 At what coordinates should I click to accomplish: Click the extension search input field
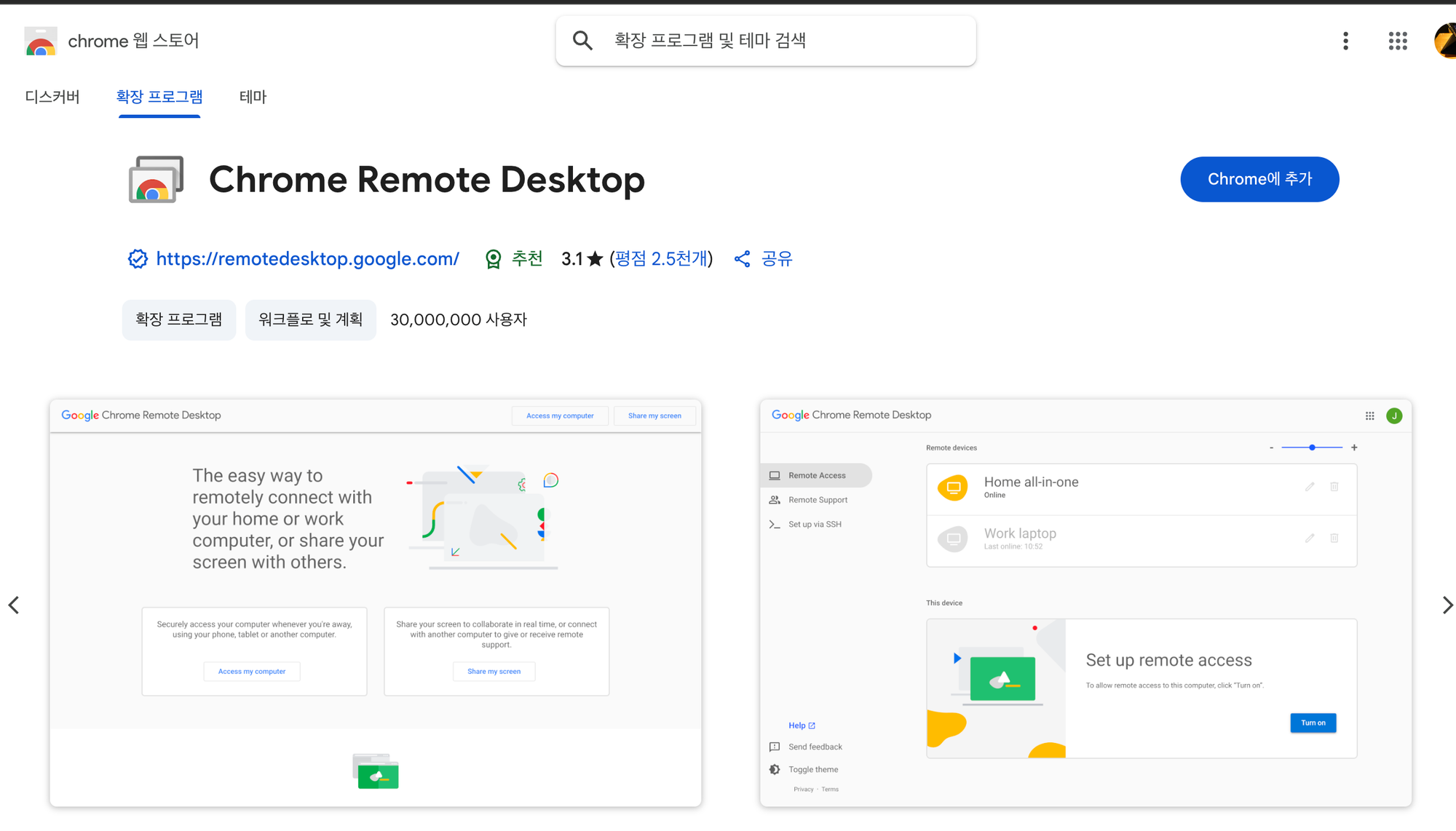(766, 41)
